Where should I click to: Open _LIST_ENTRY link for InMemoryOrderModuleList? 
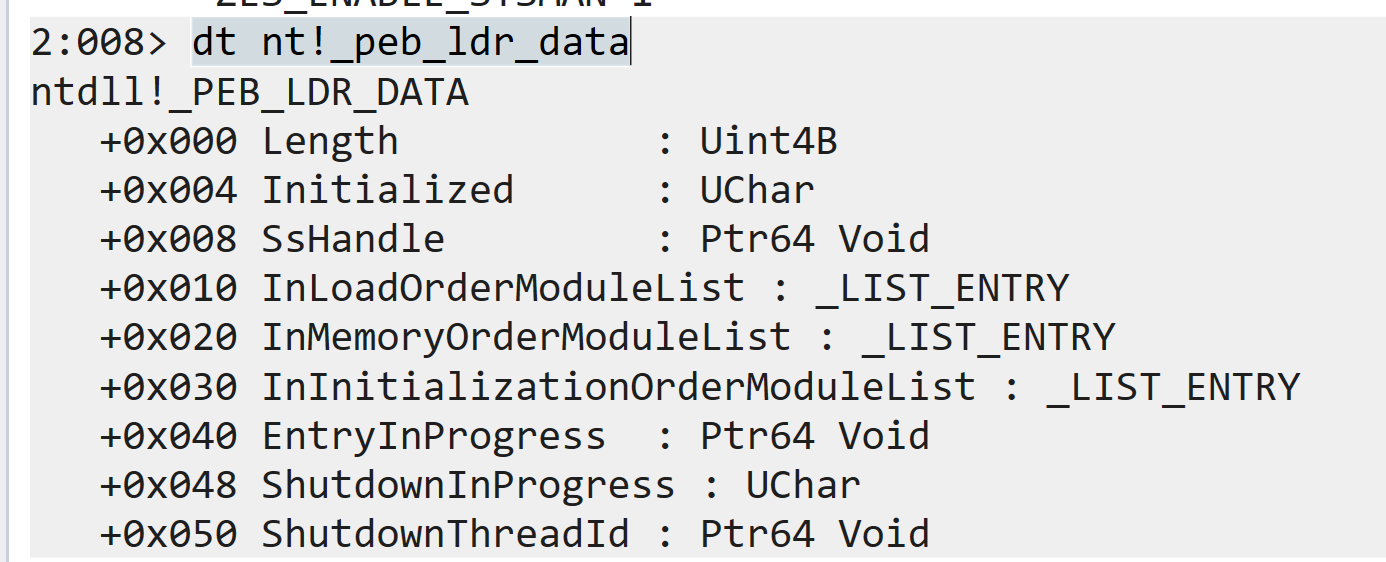tap(988, 337)
